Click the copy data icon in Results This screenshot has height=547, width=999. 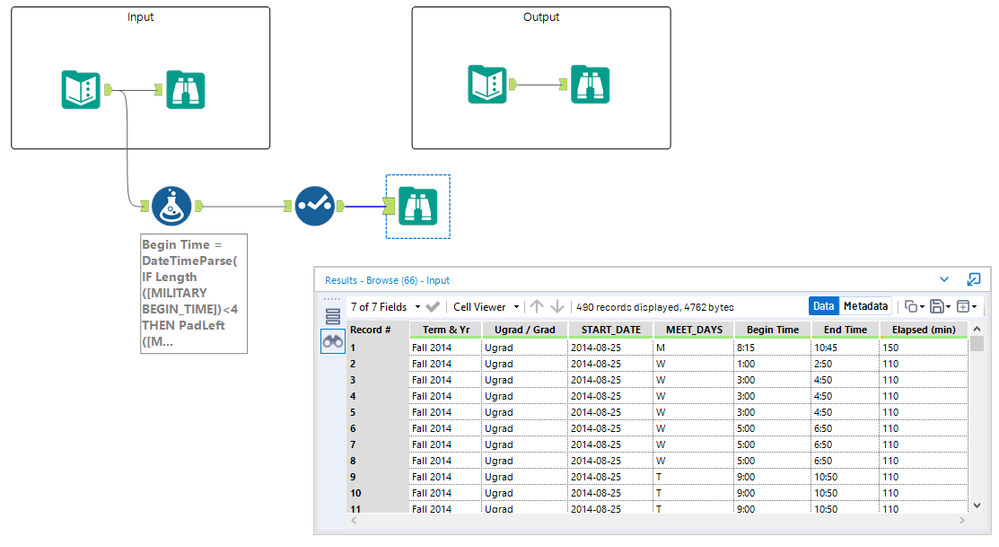click(x=911, y=307)
